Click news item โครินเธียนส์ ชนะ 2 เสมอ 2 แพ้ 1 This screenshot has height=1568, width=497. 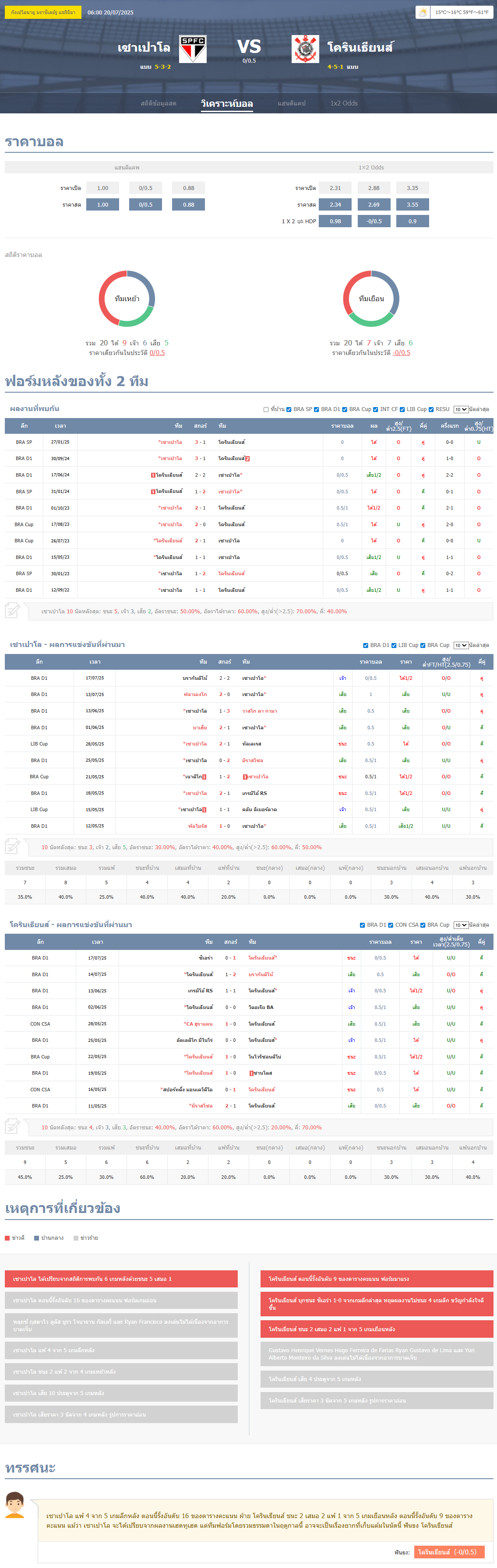377,1329
